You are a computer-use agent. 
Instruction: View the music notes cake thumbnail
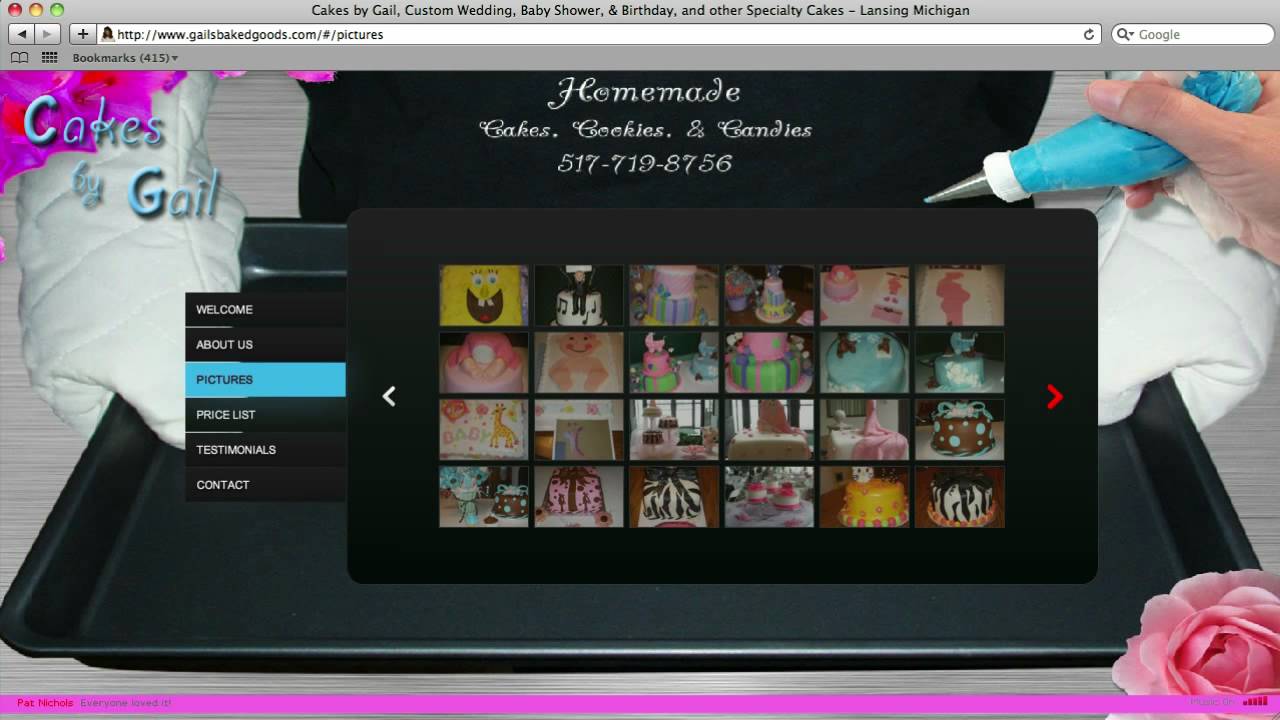[x=579, y=295]
